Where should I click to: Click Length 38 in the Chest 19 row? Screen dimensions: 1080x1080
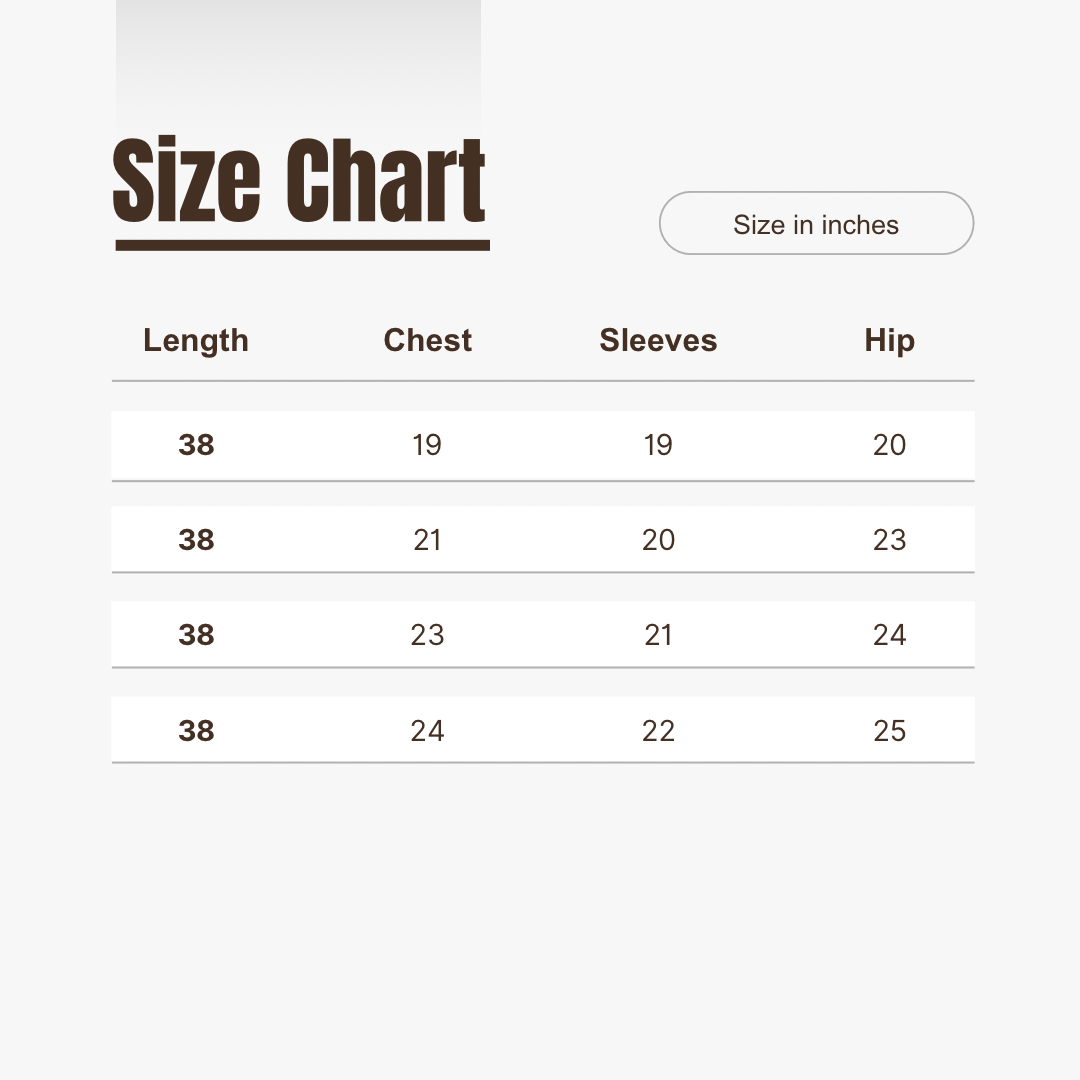(196, 445)
